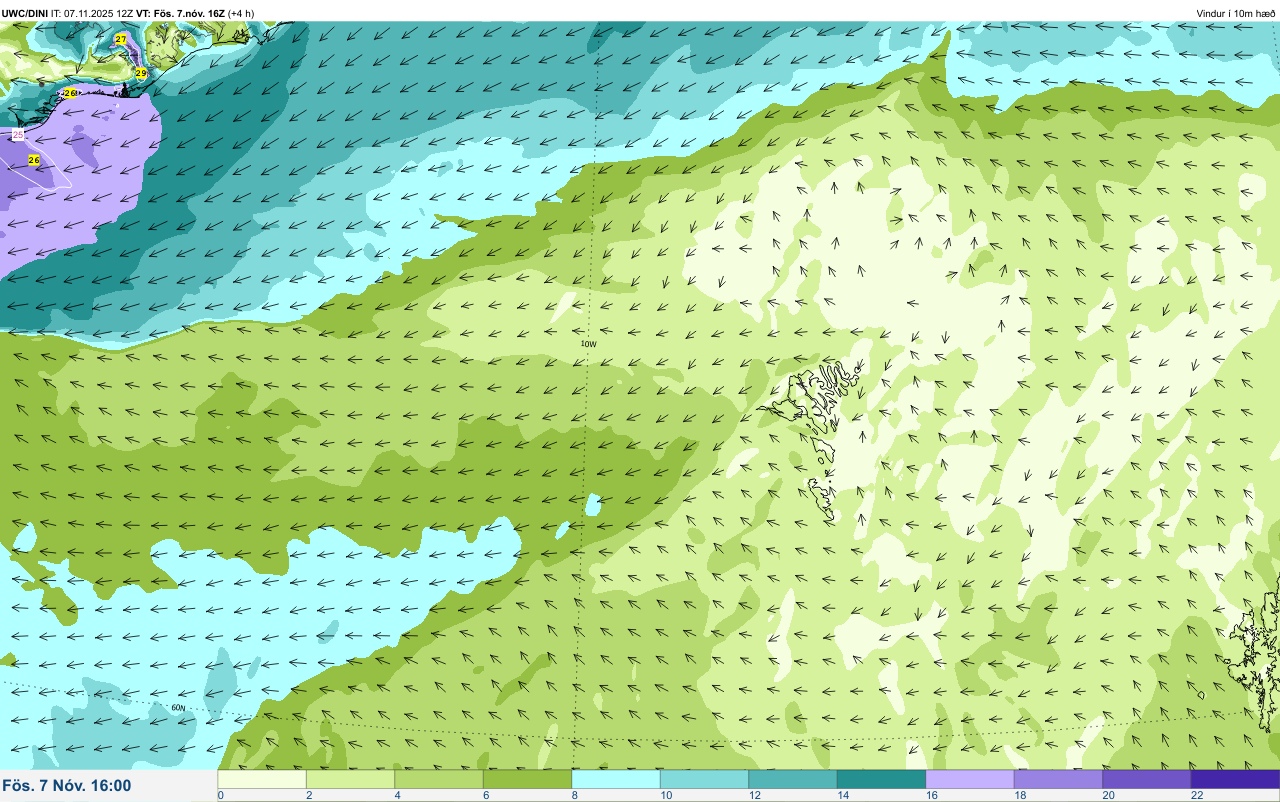
Task: Click the 6–8 m/s olive green legend swatch
Action: 527,779
